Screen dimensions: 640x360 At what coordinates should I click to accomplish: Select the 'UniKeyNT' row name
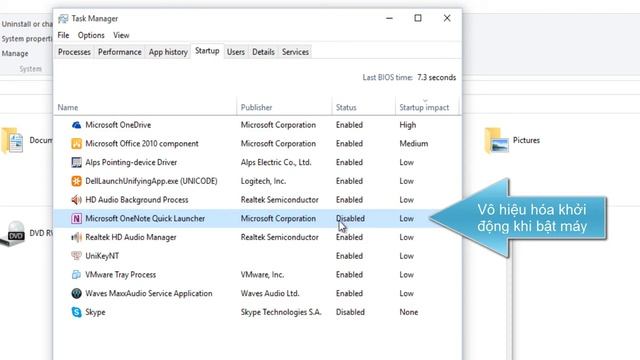pyautogui.click(x=102, y=256)
